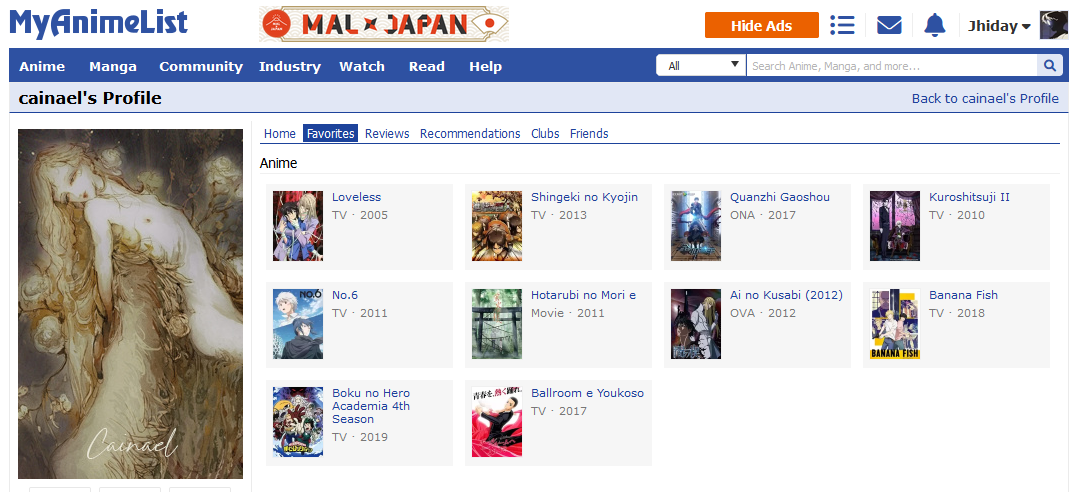Click the Hotarubi no Mori e cover
The width and height of the screenshot is (1092, 492).
497,324
